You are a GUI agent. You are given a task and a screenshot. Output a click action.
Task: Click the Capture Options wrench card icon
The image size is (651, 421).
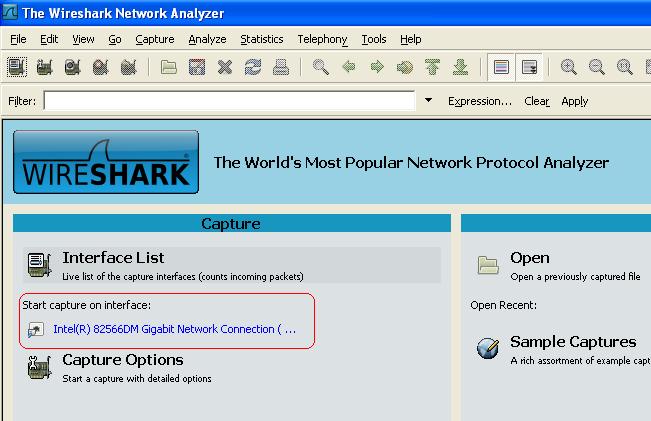pos(39,367)
